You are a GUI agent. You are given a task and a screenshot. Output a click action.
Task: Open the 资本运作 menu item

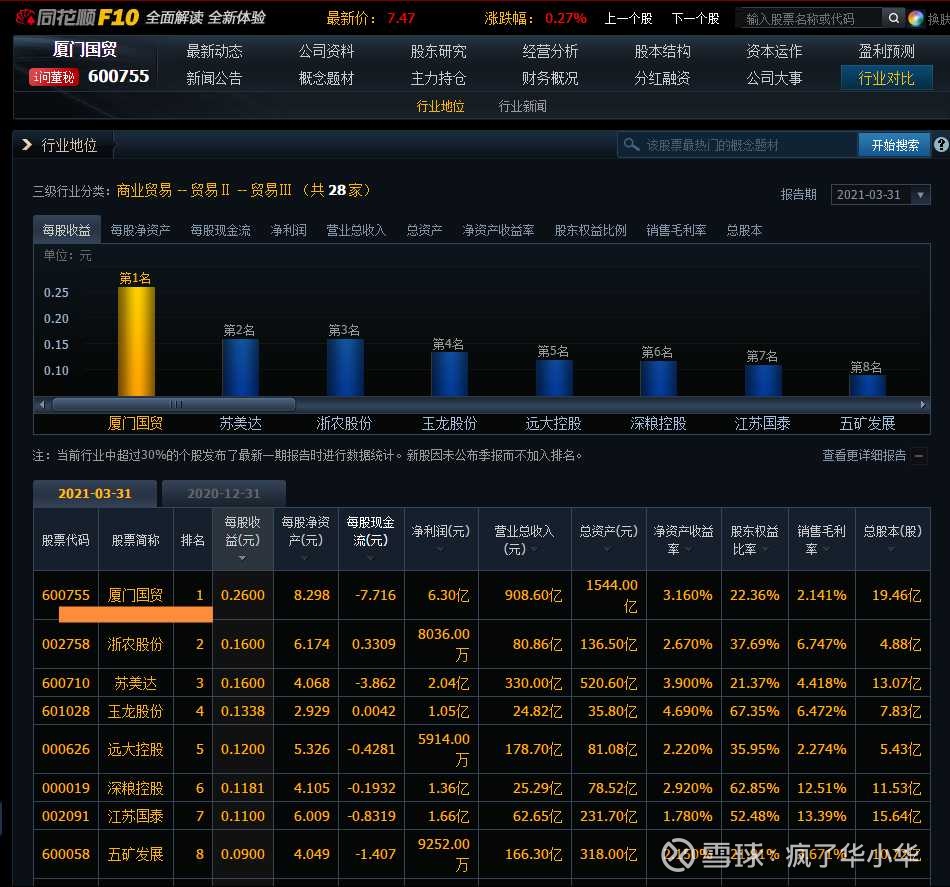coord(774,51)
